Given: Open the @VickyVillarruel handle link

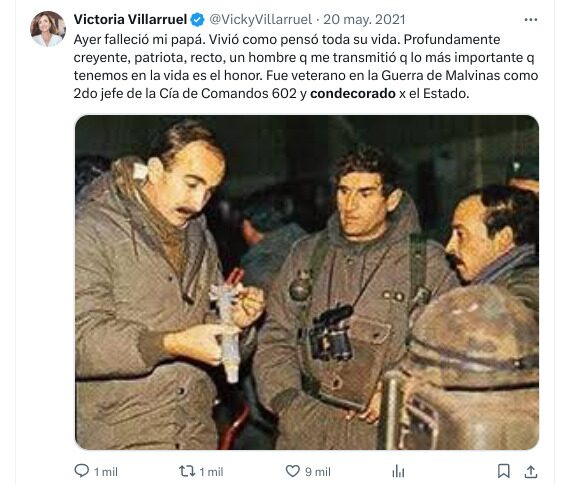Looking at the screenshot, I should tap(260, 19).
